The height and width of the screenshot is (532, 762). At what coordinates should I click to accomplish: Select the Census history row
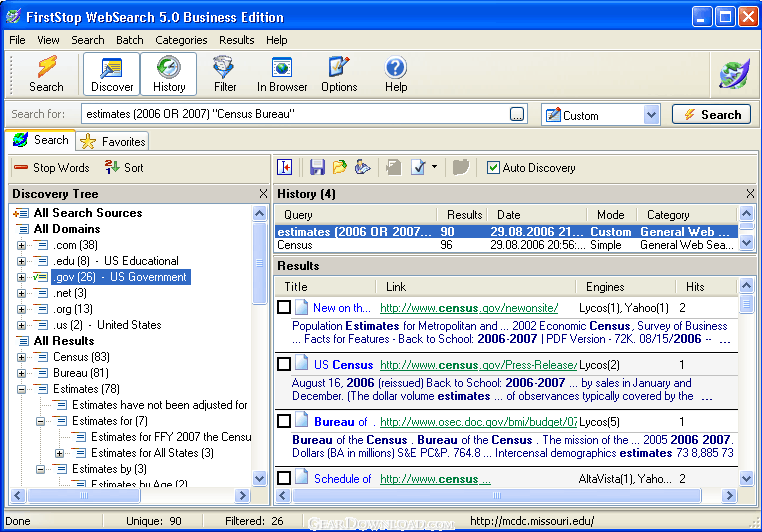coord(506,245)
